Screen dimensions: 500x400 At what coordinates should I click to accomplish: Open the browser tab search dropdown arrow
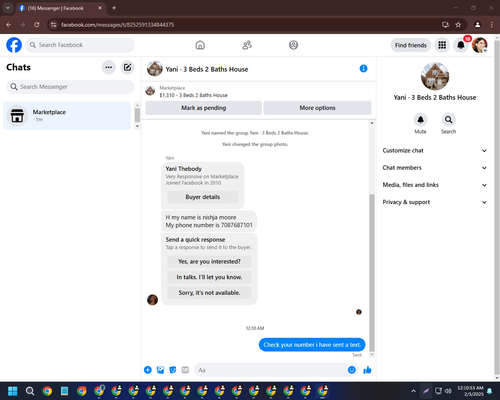[x=8, y=8]
